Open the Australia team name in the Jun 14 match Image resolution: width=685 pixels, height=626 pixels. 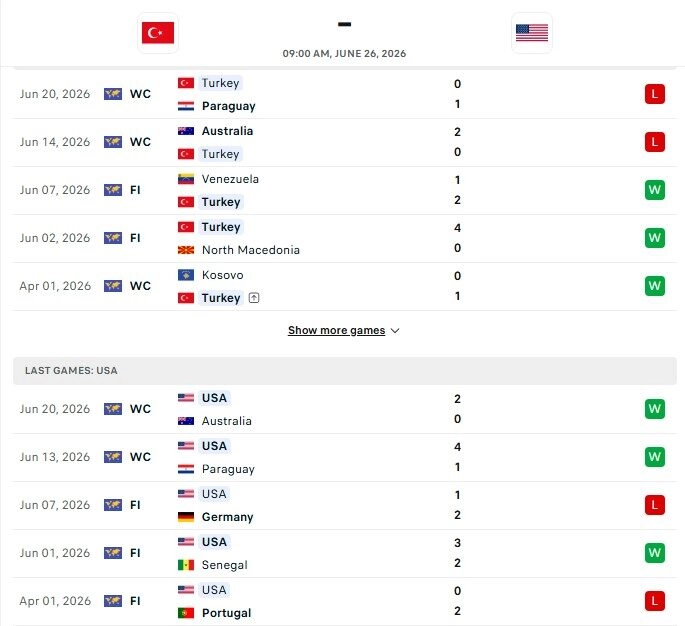[x=227, y=131]
